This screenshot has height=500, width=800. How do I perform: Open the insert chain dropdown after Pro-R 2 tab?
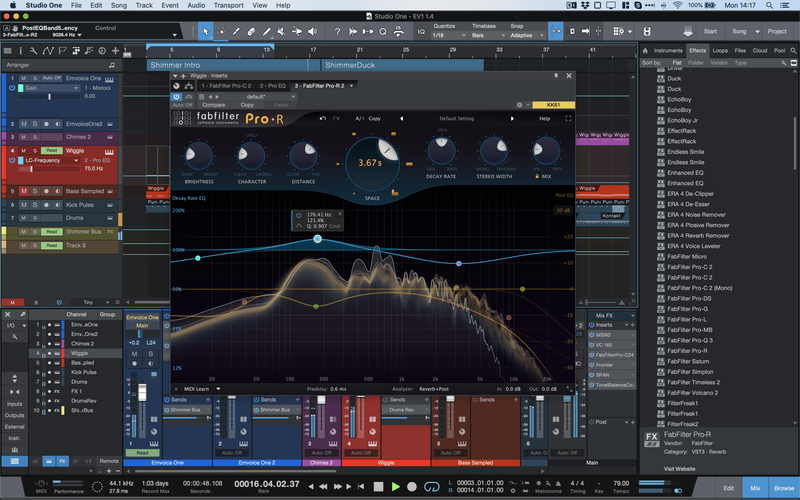tap(352, 86)
